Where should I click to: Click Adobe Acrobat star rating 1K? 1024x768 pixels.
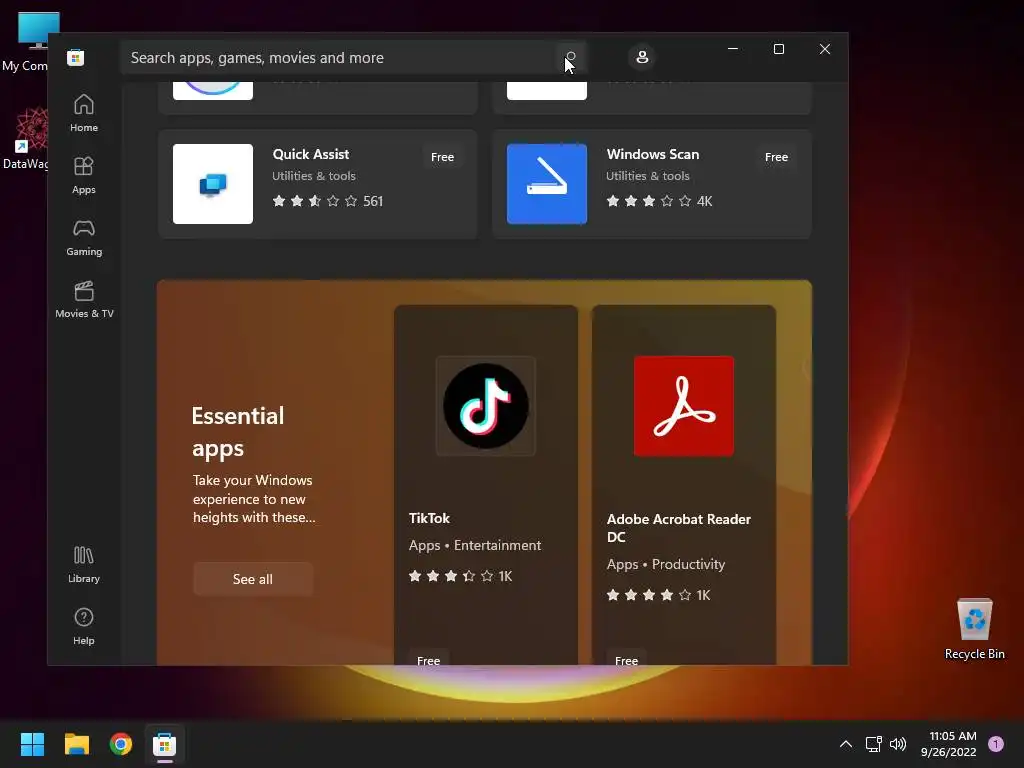click(658, 594)
